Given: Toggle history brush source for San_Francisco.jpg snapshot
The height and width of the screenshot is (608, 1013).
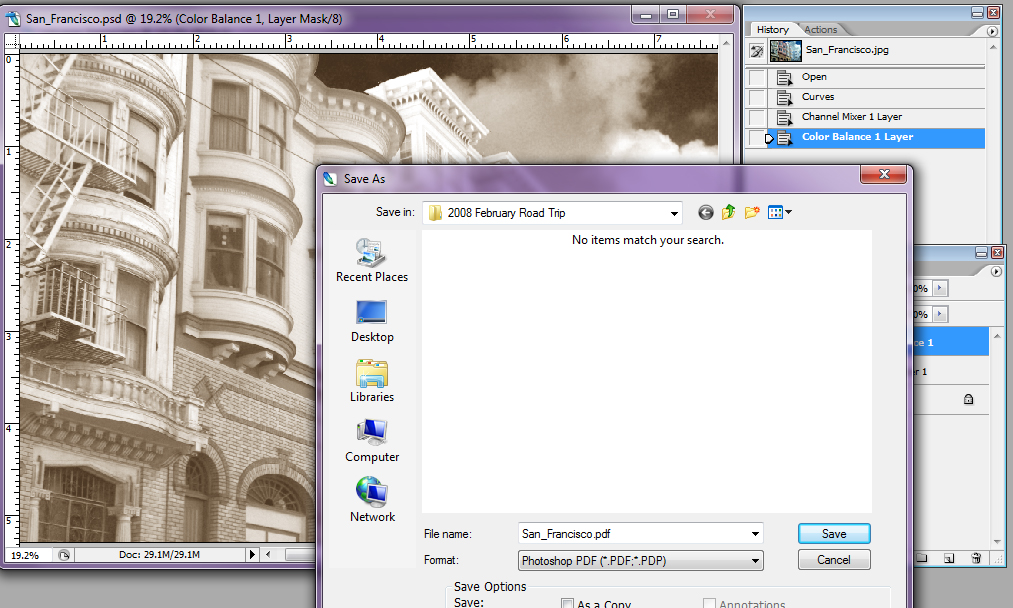Looking at the screenshot, I should coord(757,50).
